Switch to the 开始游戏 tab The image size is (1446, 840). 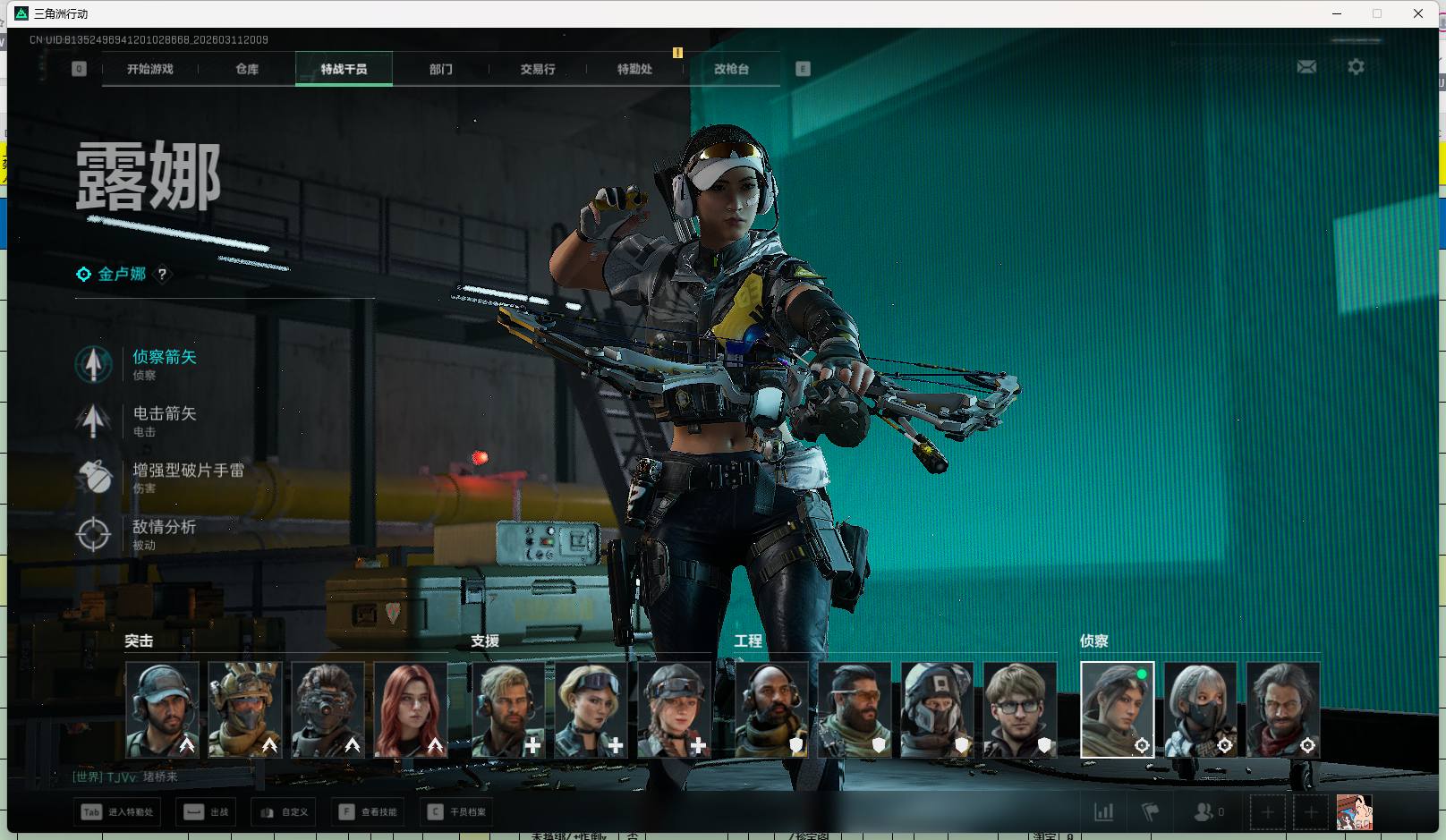pos(150,69)
